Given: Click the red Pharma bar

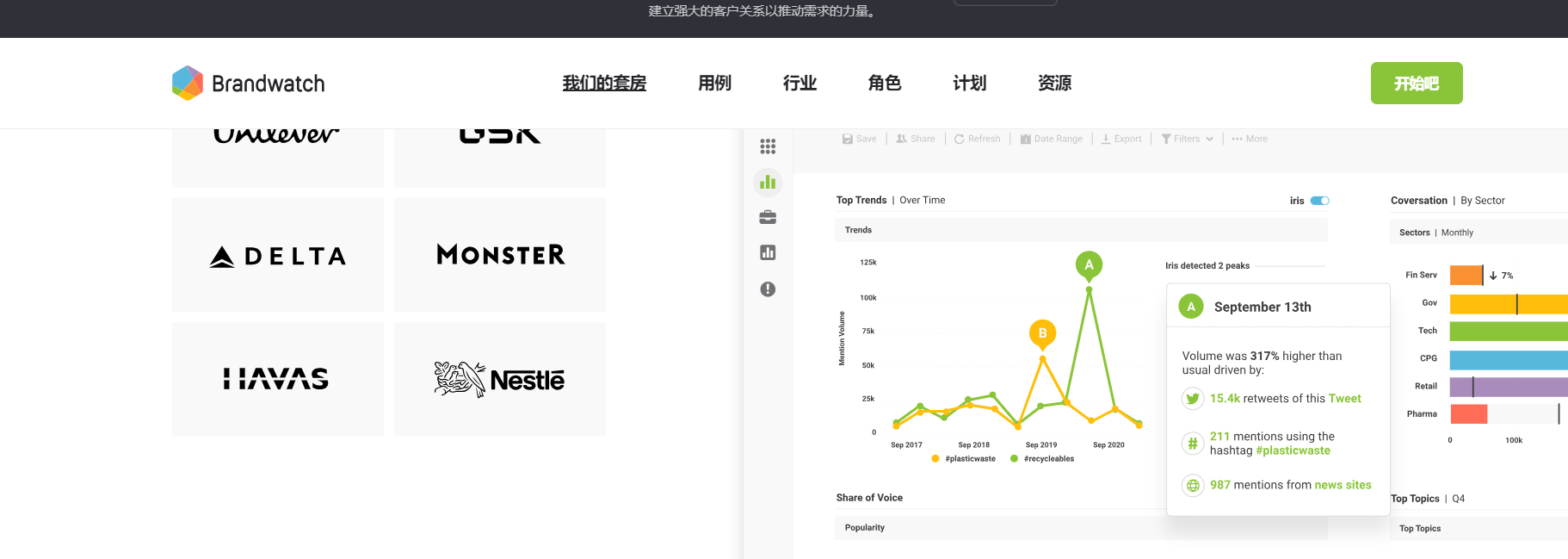Looking at the screenshot, I should (x=1468, y=414).
